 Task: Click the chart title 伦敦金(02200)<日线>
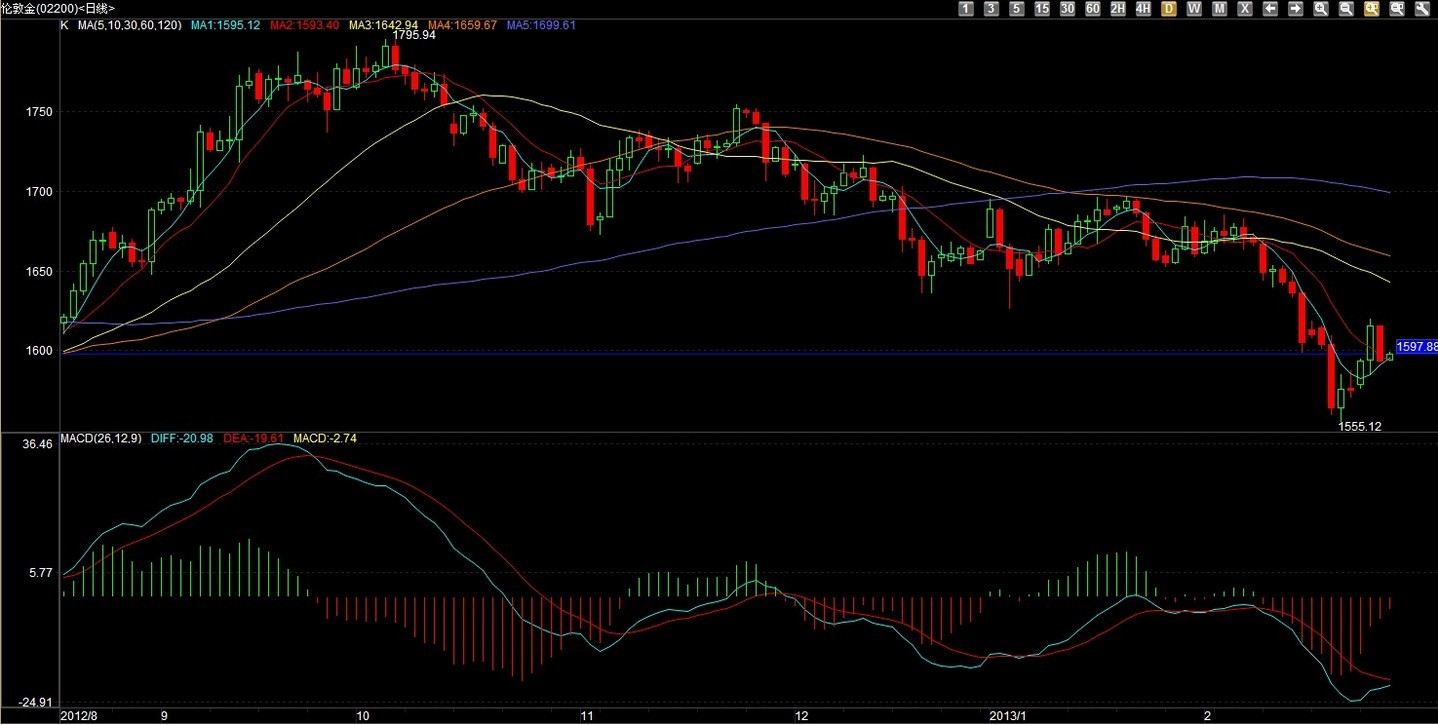(58, 8)
